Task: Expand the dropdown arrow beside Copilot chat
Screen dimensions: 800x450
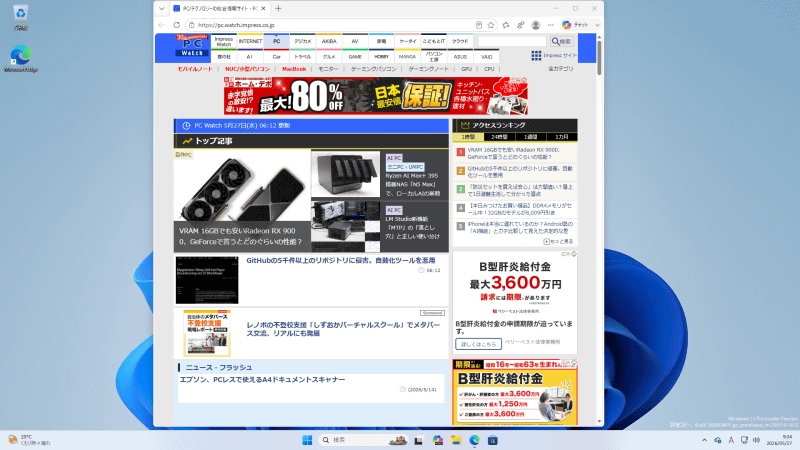Action: click(x=597, y=25)
